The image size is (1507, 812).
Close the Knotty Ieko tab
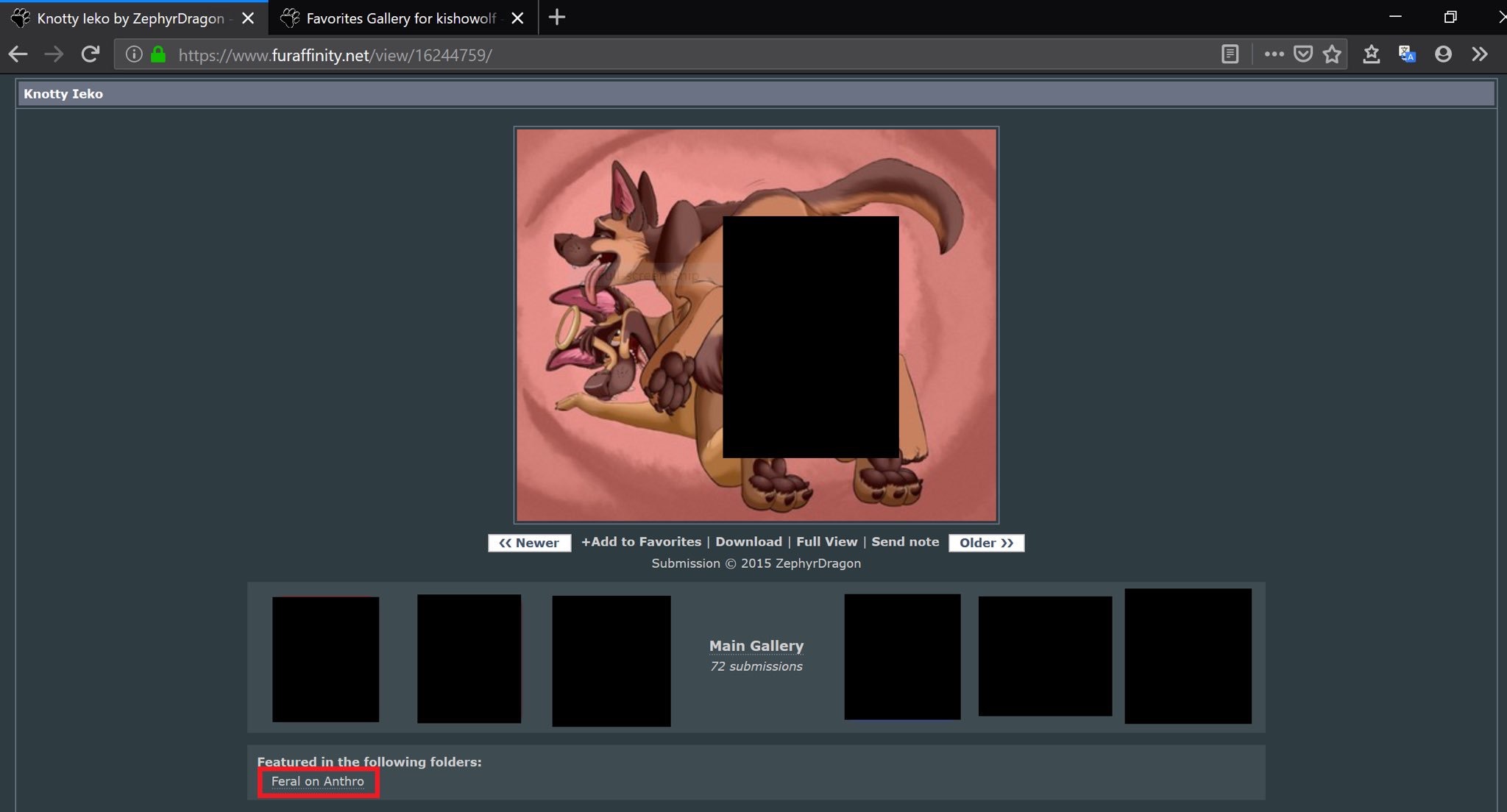click(248, 18)
